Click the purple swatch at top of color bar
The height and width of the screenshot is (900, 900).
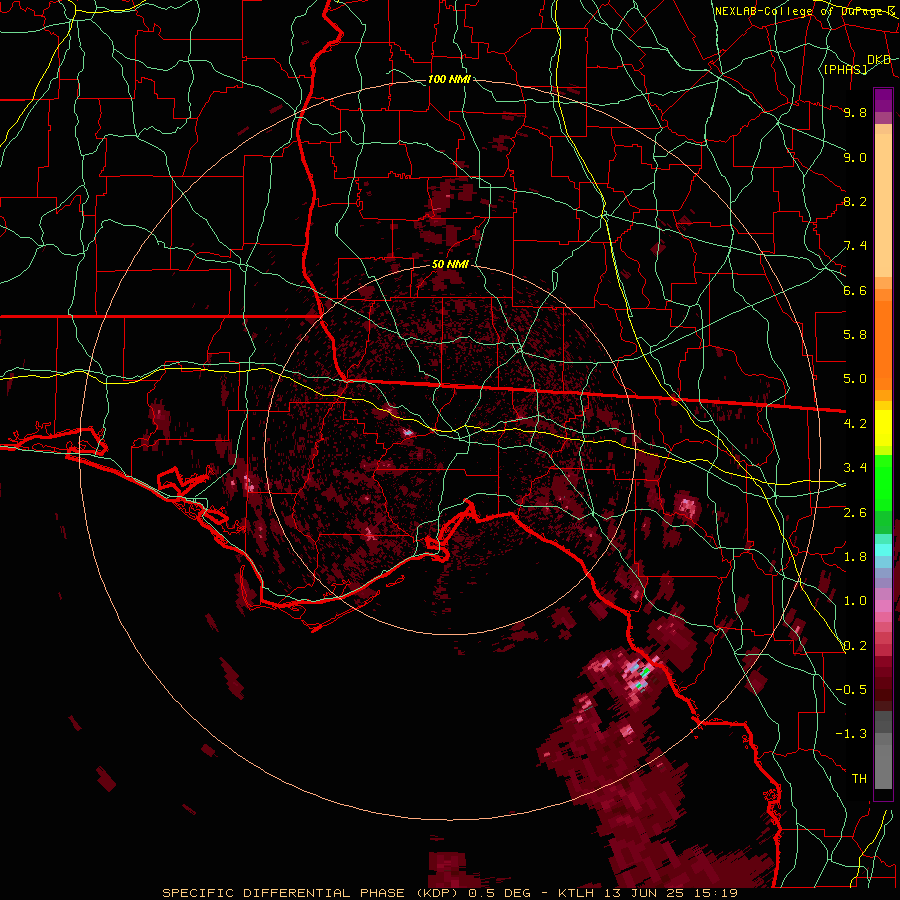coord(883,101)
